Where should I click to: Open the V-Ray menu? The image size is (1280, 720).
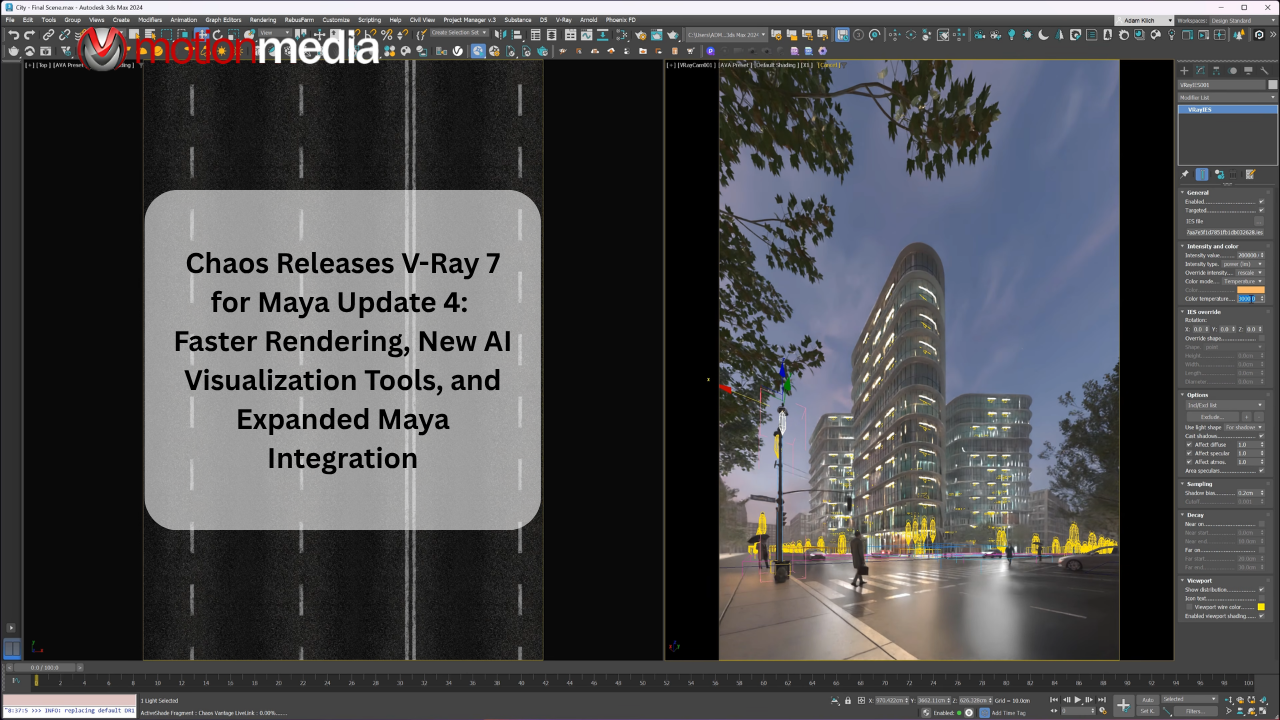(x=564, y=20)
